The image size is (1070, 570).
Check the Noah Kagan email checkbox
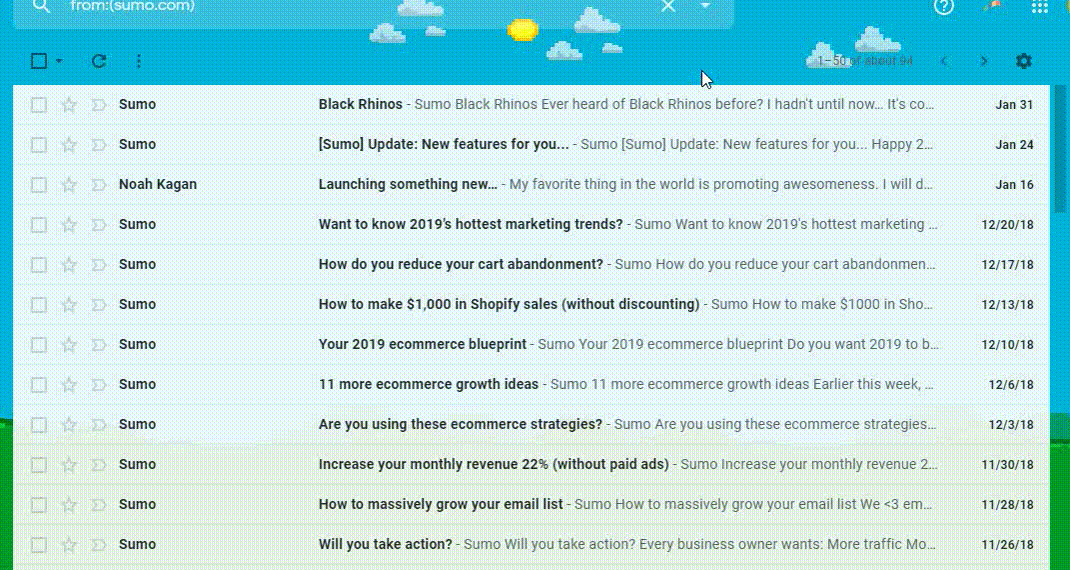click(x=39, y=184)
